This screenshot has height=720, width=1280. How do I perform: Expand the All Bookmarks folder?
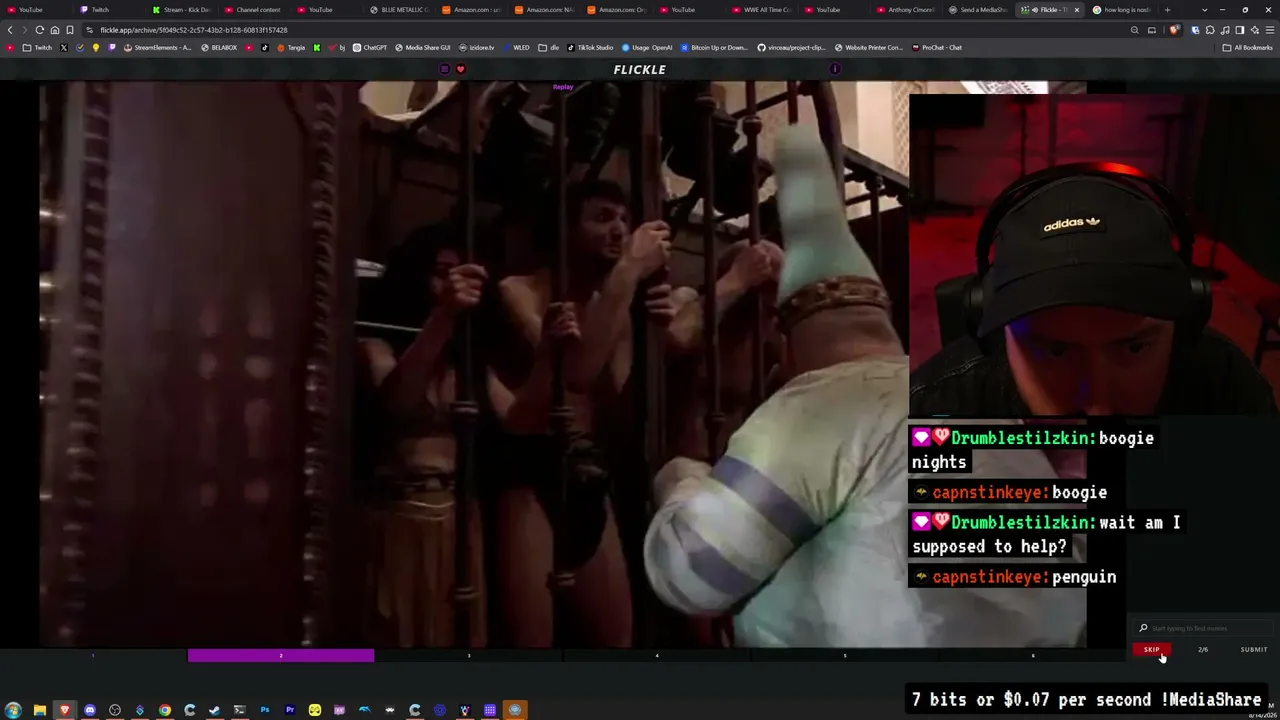point(1247,48)
